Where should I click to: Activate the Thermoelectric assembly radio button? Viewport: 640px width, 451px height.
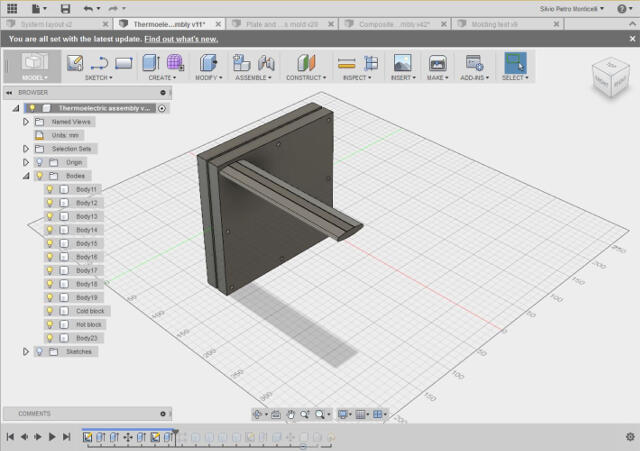(162, 108)
